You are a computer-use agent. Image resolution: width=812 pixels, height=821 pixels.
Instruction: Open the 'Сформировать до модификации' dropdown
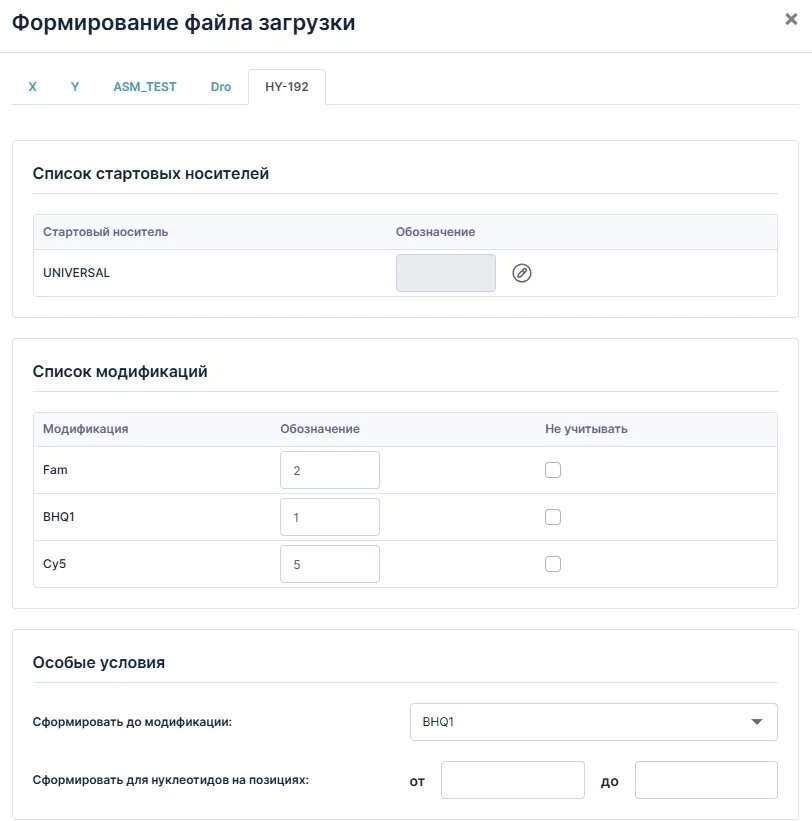(594, 722)
